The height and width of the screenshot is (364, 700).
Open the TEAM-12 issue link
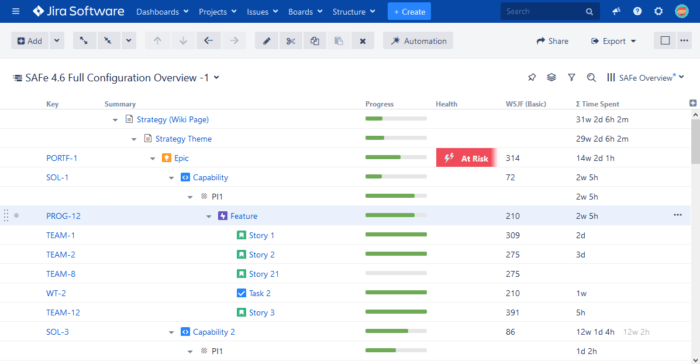(x=63, y=313)
